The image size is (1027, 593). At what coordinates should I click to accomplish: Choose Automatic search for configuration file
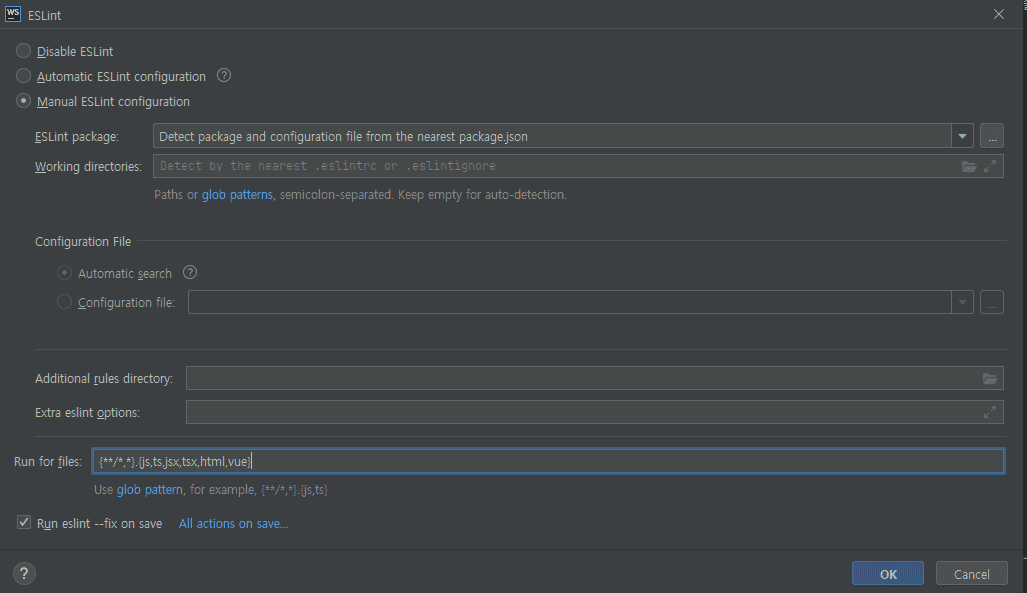pos(64,273)
